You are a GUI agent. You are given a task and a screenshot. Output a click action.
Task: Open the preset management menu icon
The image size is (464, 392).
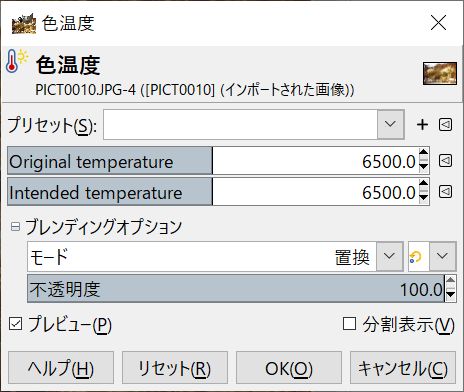click(445, 125)
